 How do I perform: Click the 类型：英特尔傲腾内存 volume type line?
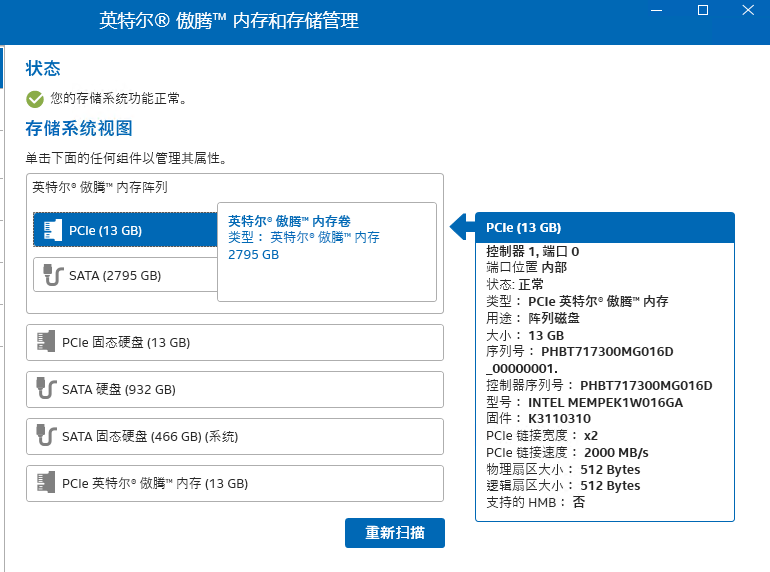point(303,238)
